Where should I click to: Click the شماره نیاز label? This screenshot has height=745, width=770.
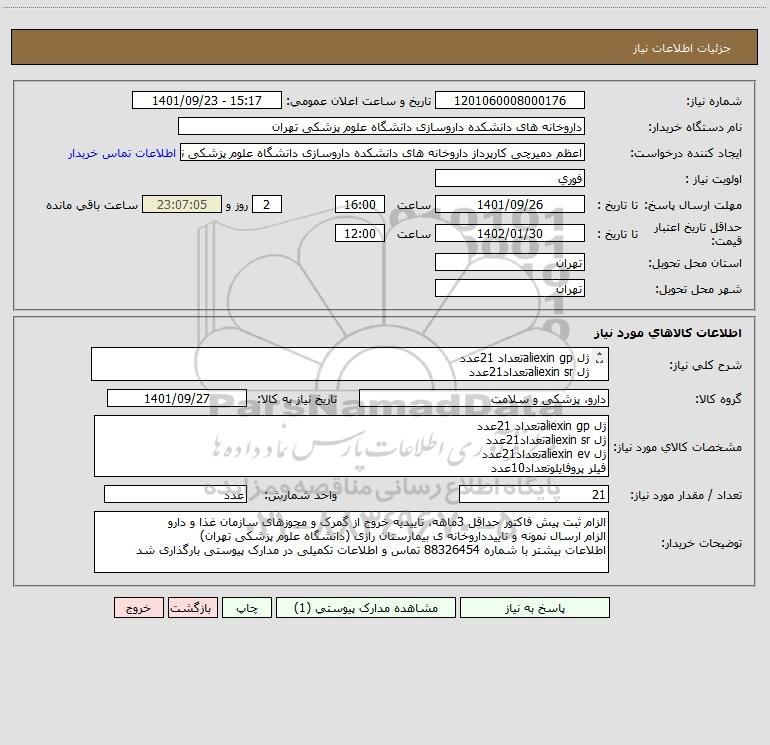tap(714, 102)
